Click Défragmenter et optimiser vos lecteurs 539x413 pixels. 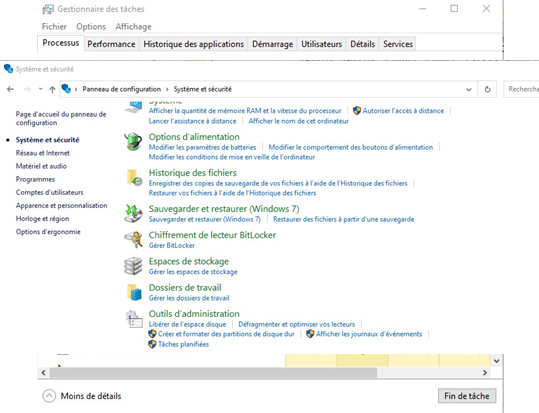[296, 324]
